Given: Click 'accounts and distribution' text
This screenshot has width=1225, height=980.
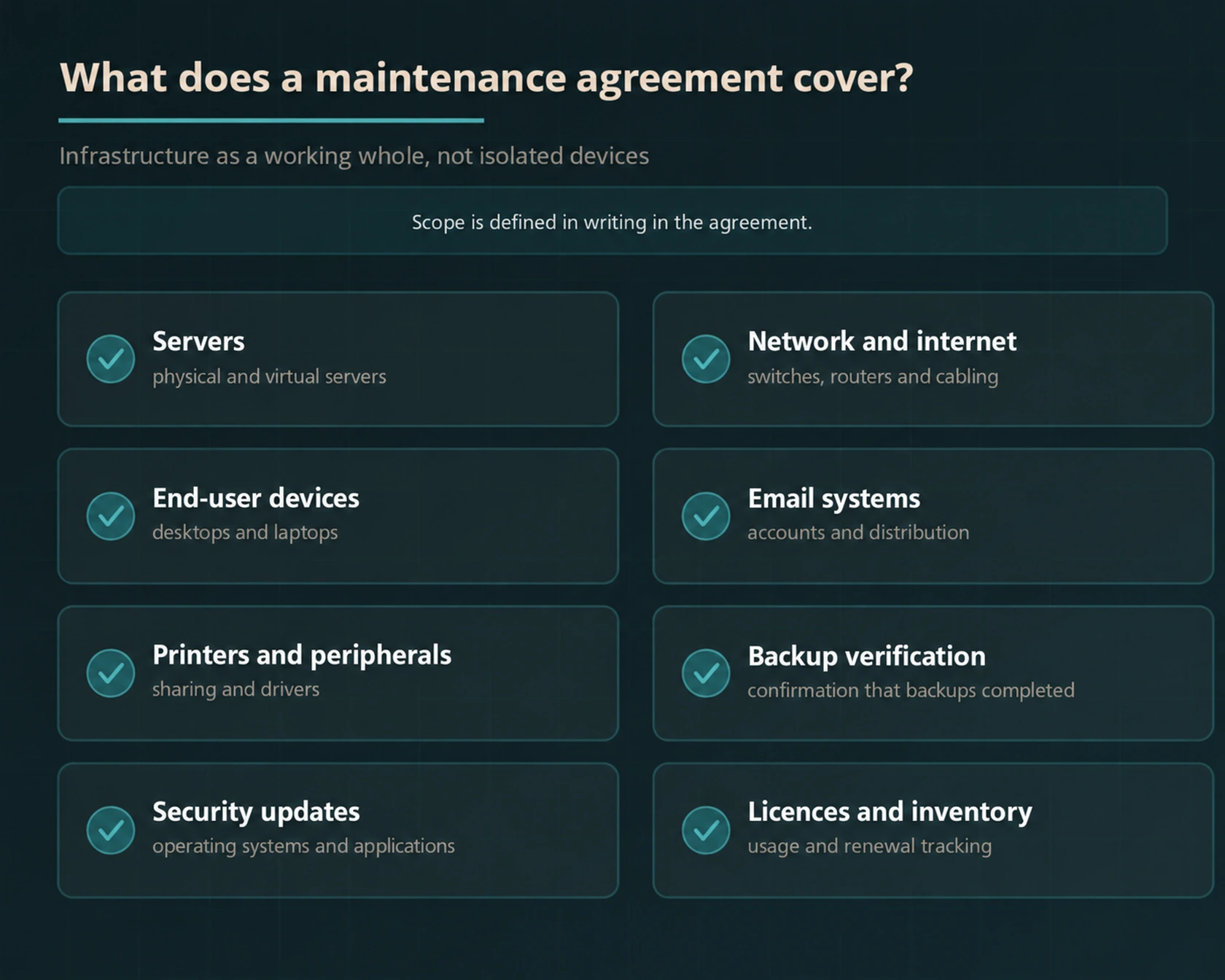Looking at the screenshot, I should click(x=858, y=533).
